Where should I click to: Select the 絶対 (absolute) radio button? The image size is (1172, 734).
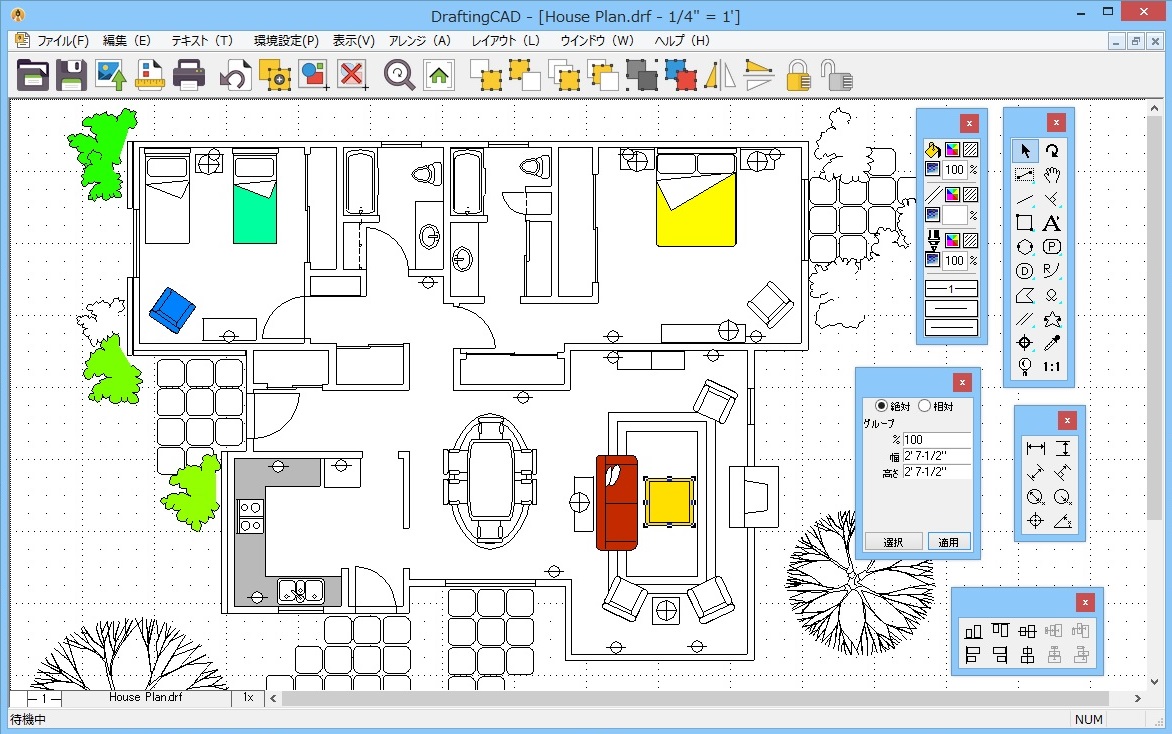pos(881,406)
